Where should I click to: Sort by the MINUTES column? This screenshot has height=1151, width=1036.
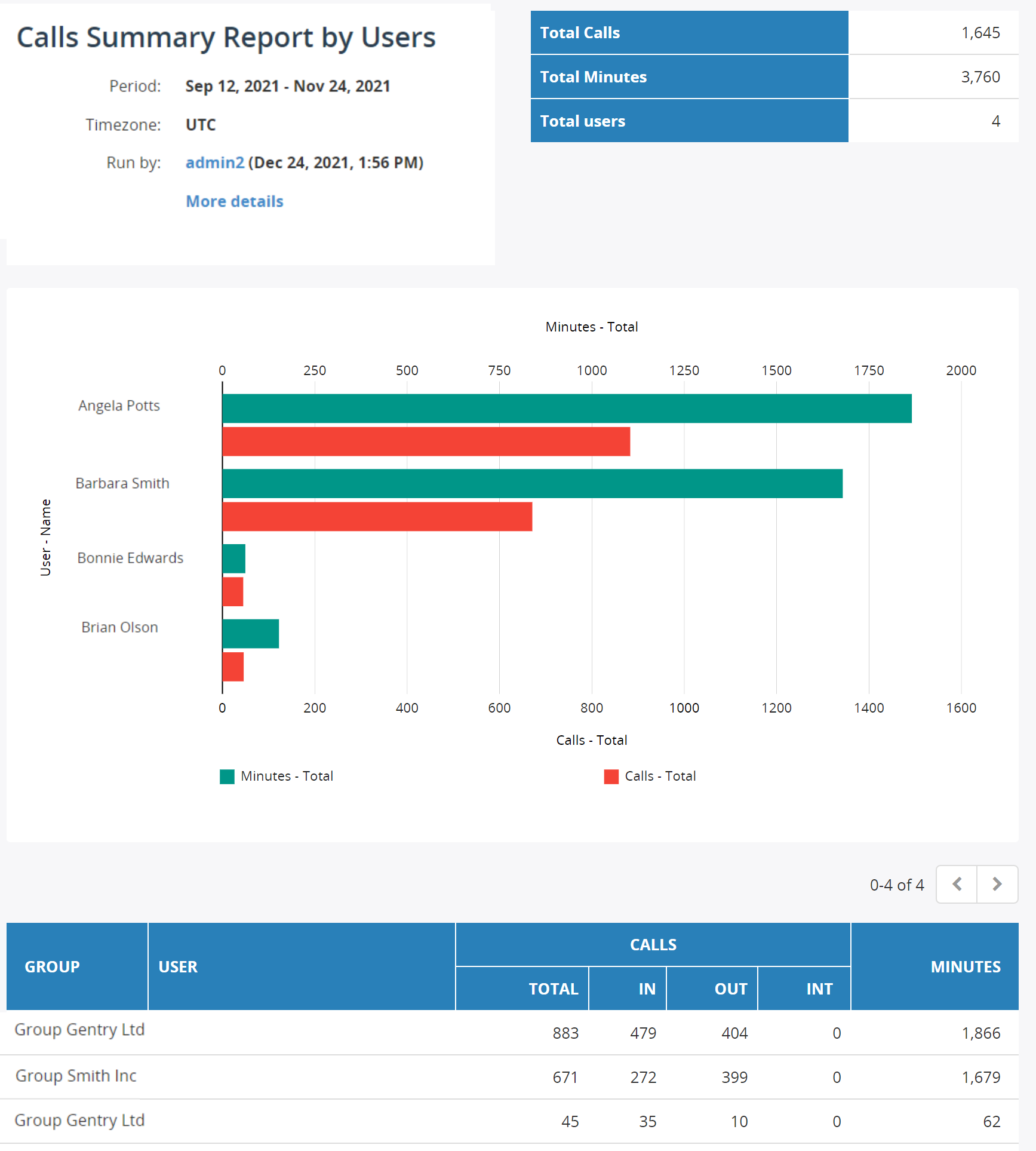[934, 966]
